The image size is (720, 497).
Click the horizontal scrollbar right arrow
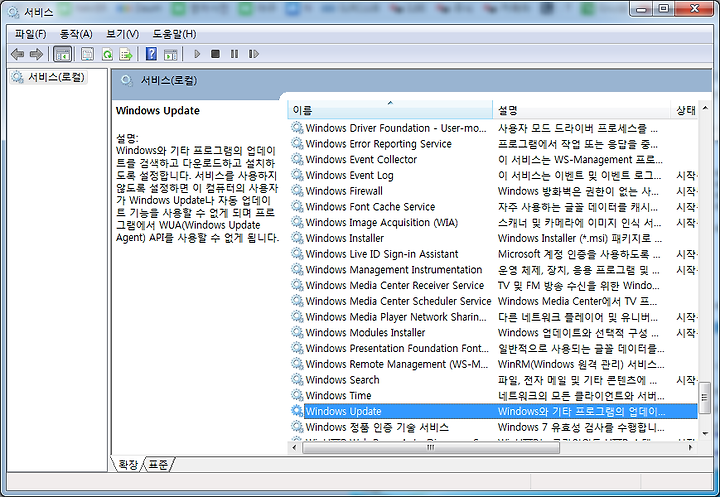691,447
